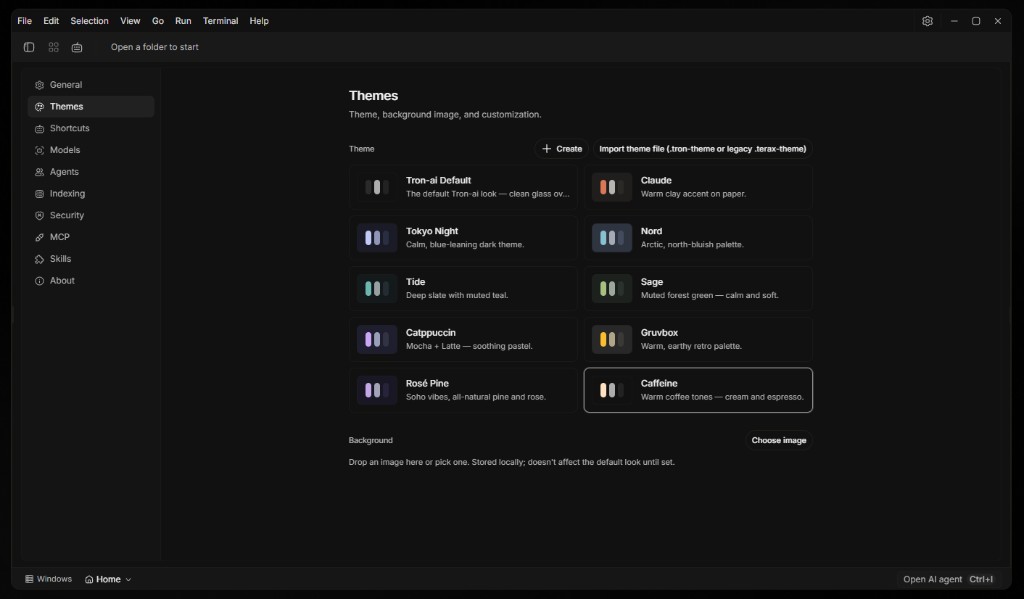This screenshot has height=599, width=1024.
Task: Open the Run menu
Action: click(183, 21)
